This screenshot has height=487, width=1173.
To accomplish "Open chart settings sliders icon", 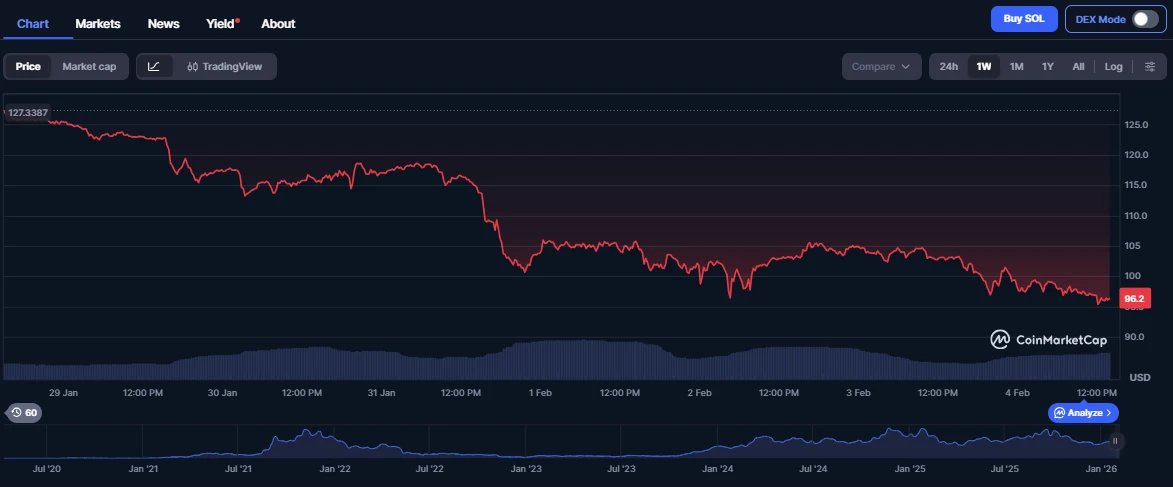I will tap(1149, 67).
